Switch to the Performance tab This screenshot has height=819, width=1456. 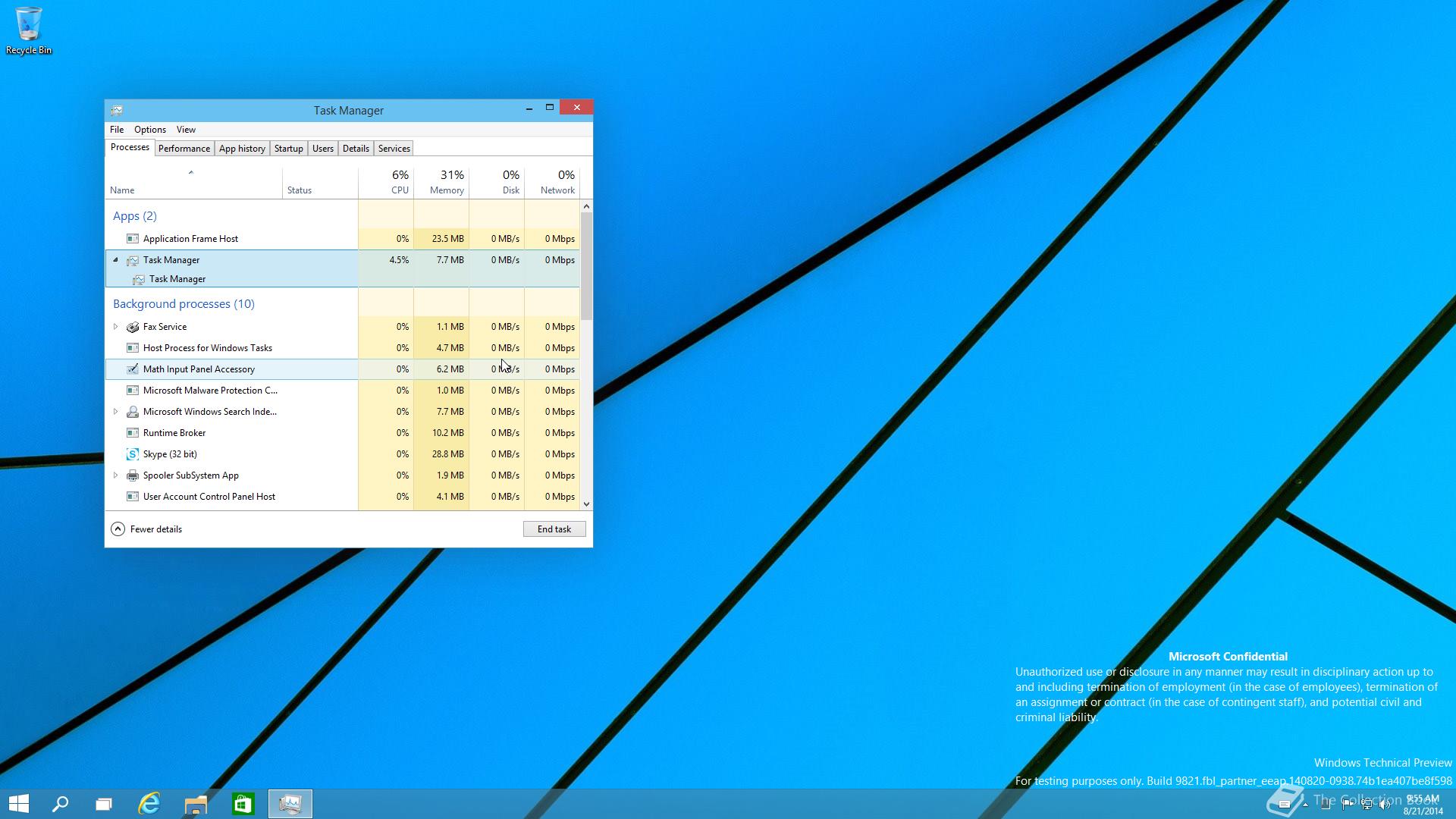coord(184,149)
